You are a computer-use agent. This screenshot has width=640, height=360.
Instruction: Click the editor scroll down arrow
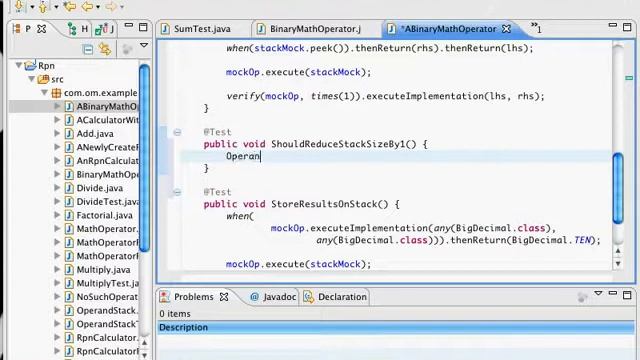[x=618, y=264]
